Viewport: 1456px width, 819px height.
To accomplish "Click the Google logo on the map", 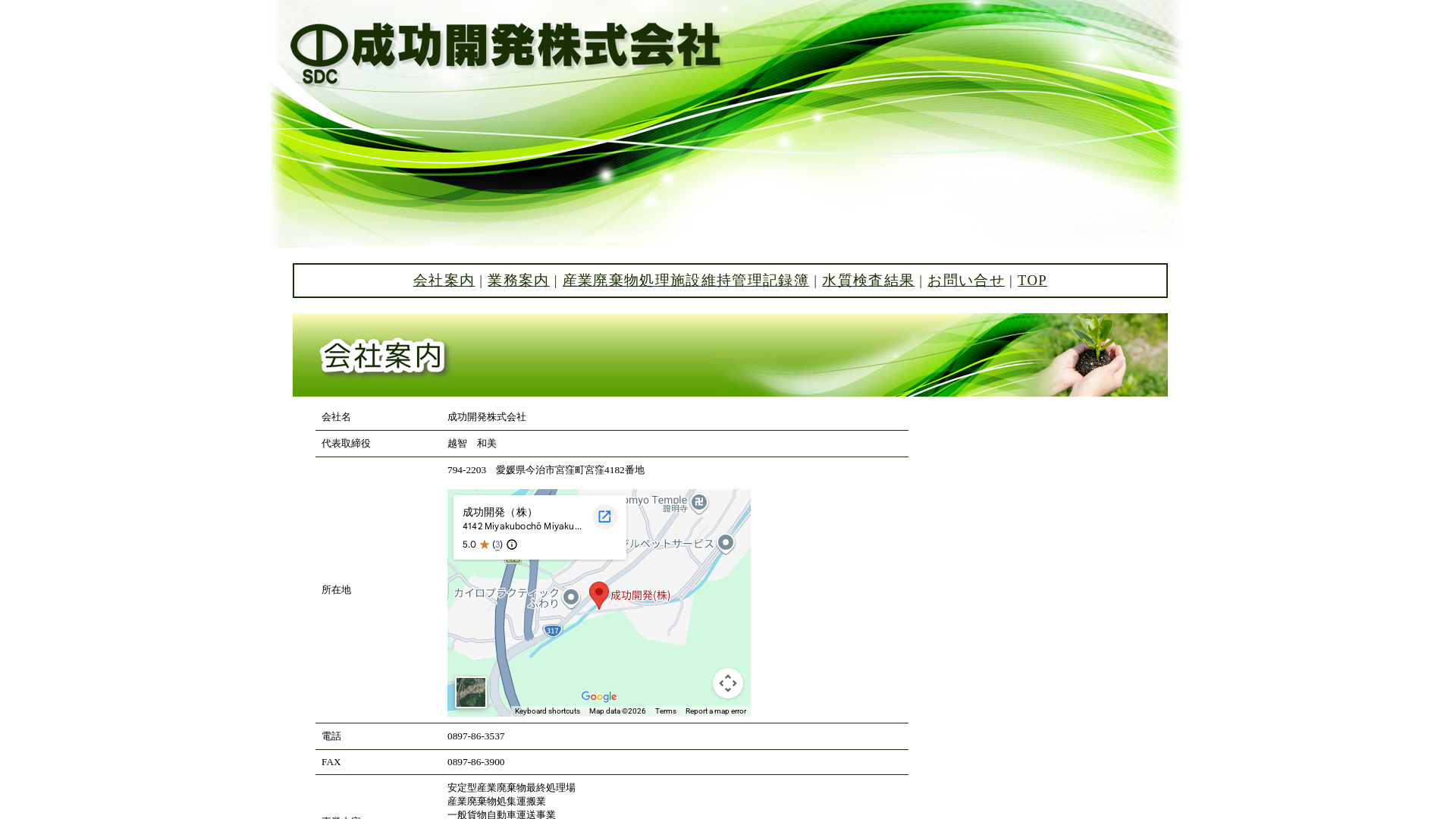I will click(598, 696).
